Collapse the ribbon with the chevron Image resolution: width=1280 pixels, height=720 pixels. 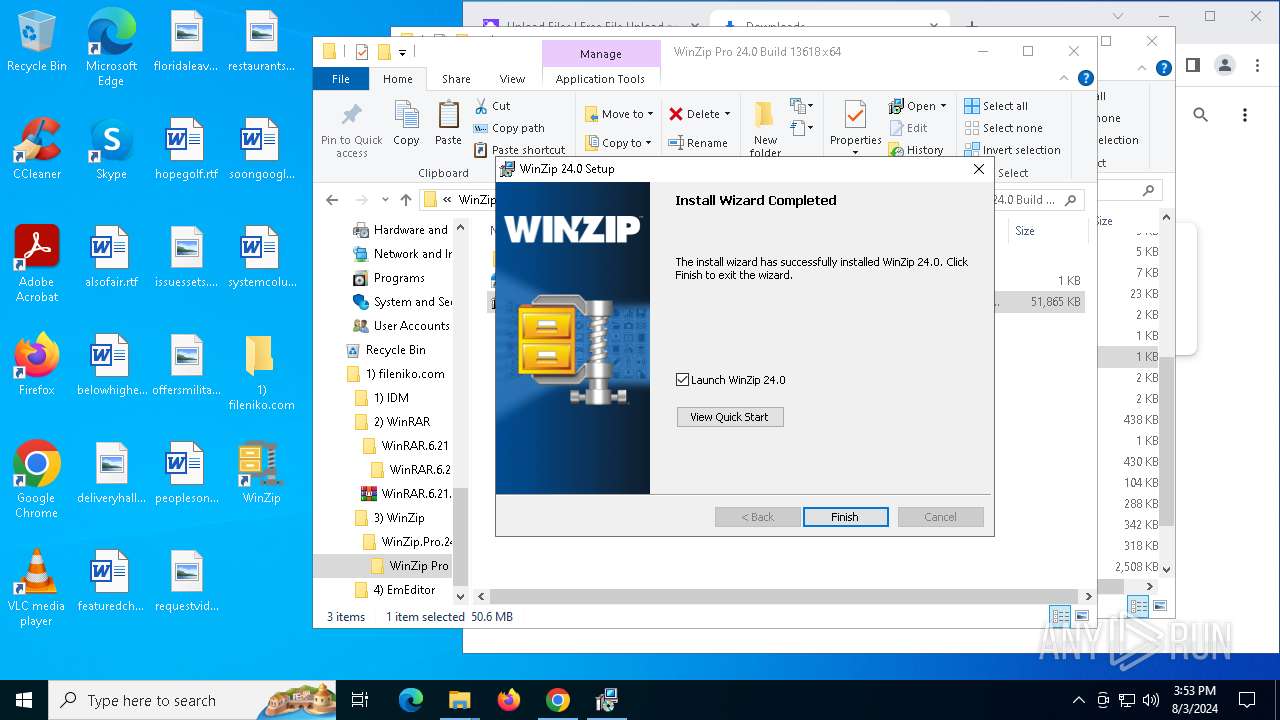[x=1064, y=78]
